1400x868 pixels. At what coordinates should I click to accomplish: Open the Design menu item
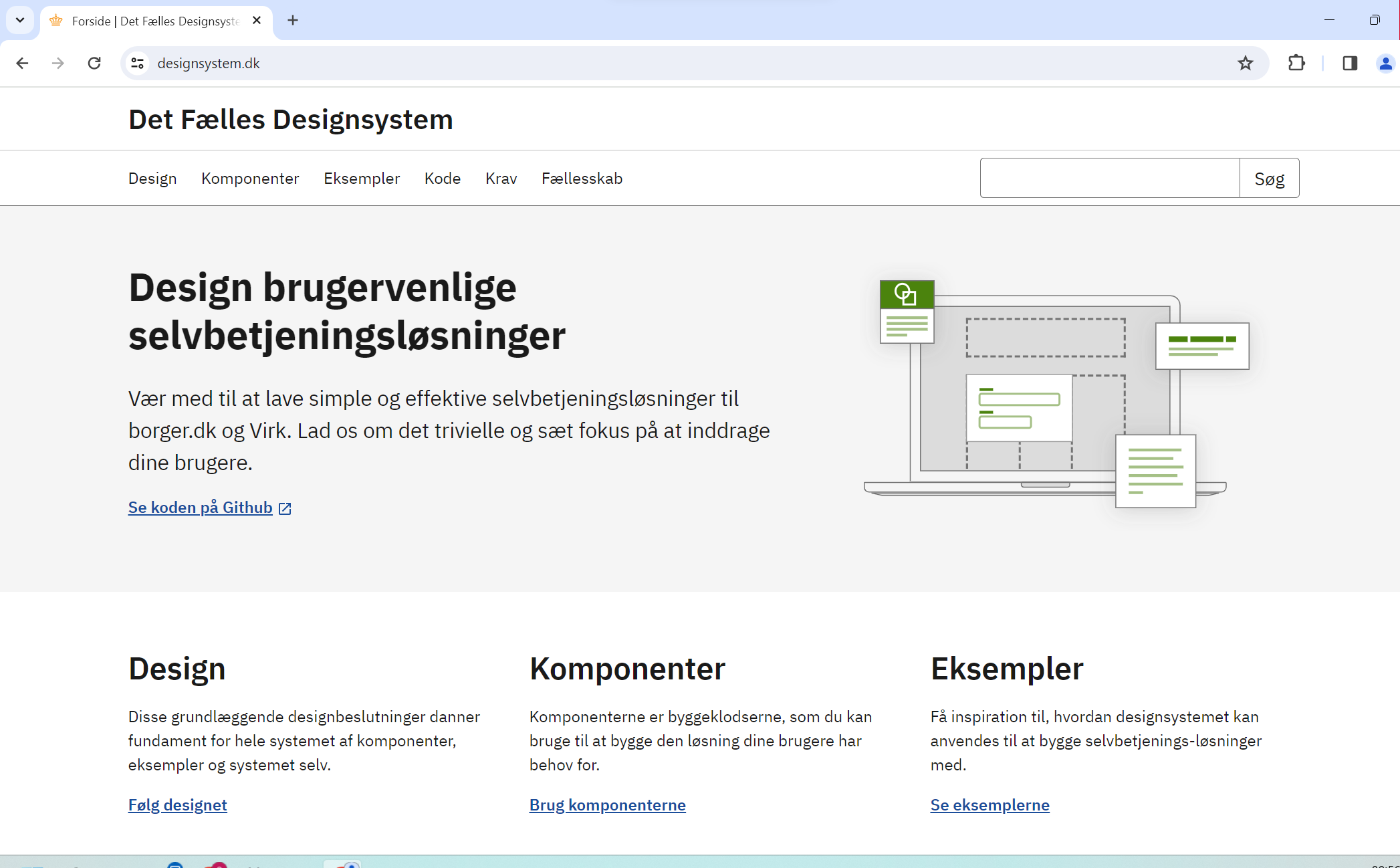click(152, 179)
